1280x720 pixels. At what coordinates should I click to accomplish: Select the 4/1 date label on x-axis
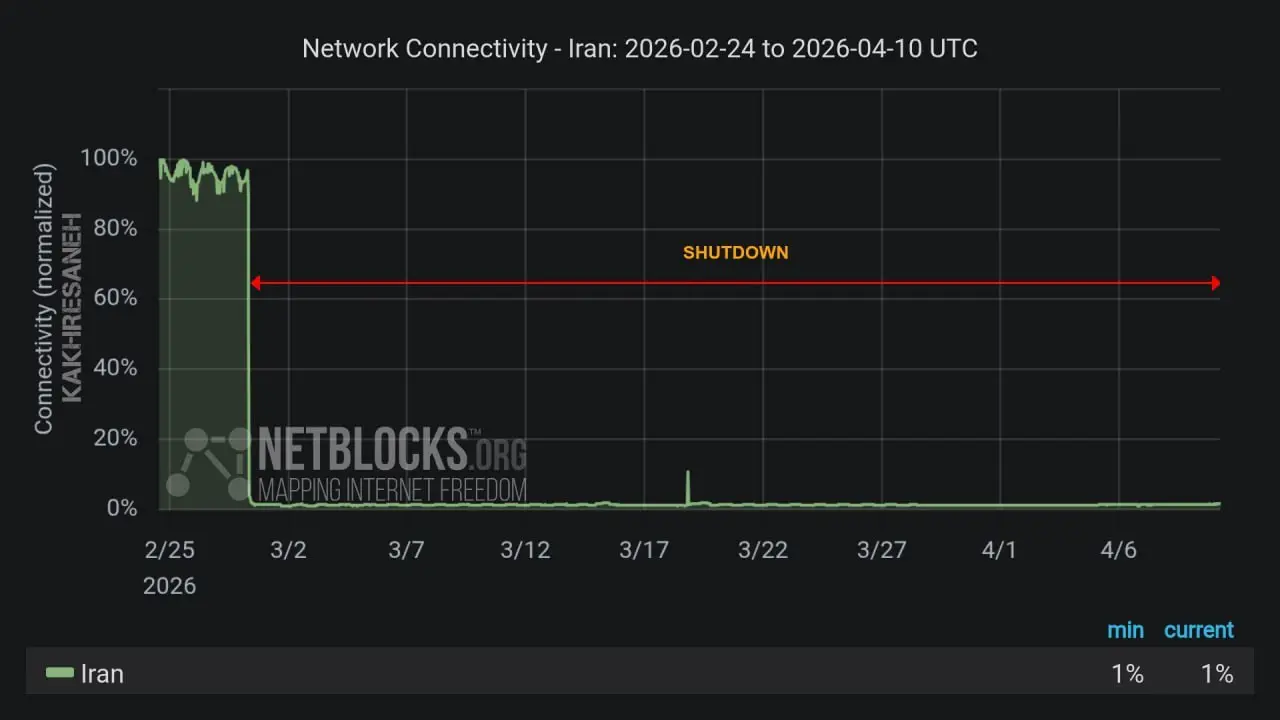tap(999, 550)
